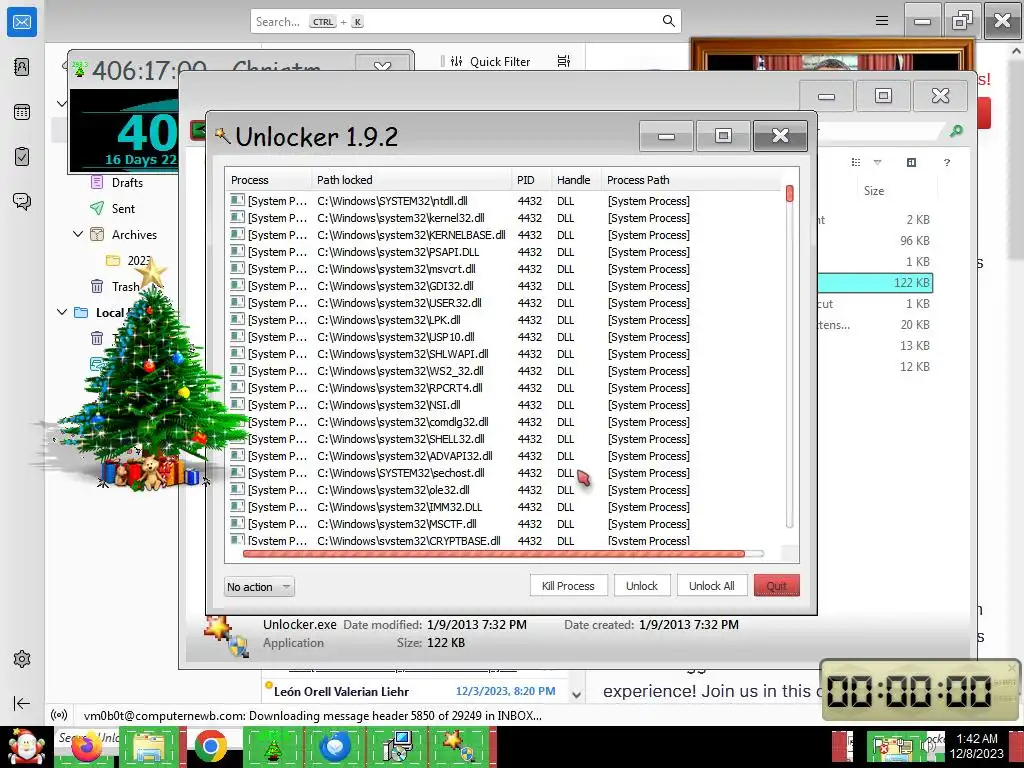Sort by PID column header

point(531,180)
